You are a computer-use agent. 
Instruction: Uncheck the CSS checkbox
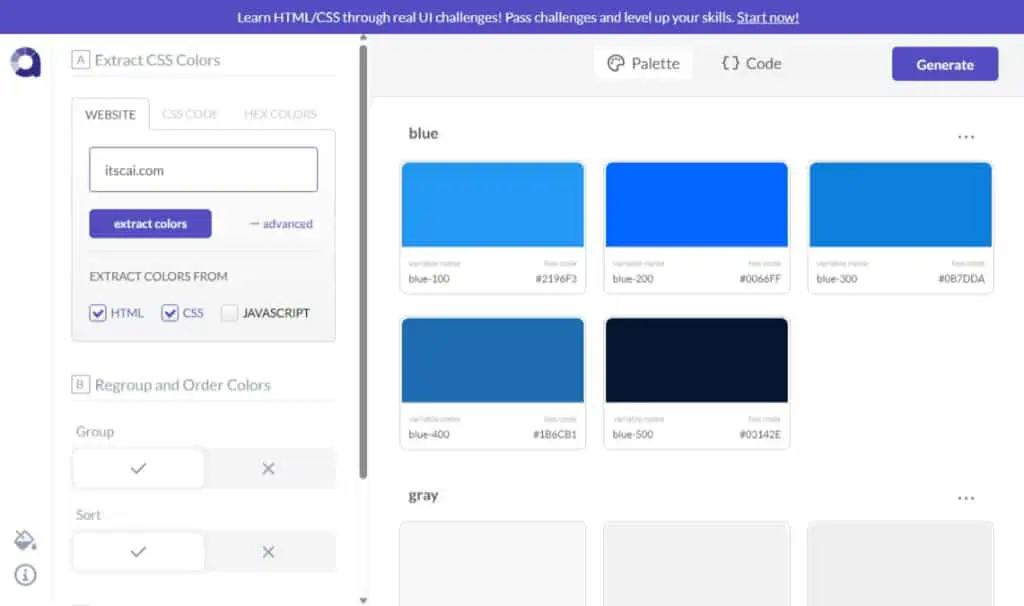(170, 313)
